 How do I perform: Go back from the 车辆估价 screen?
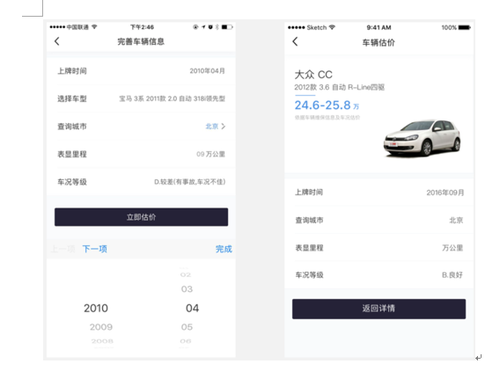click(x=295, y=42)
